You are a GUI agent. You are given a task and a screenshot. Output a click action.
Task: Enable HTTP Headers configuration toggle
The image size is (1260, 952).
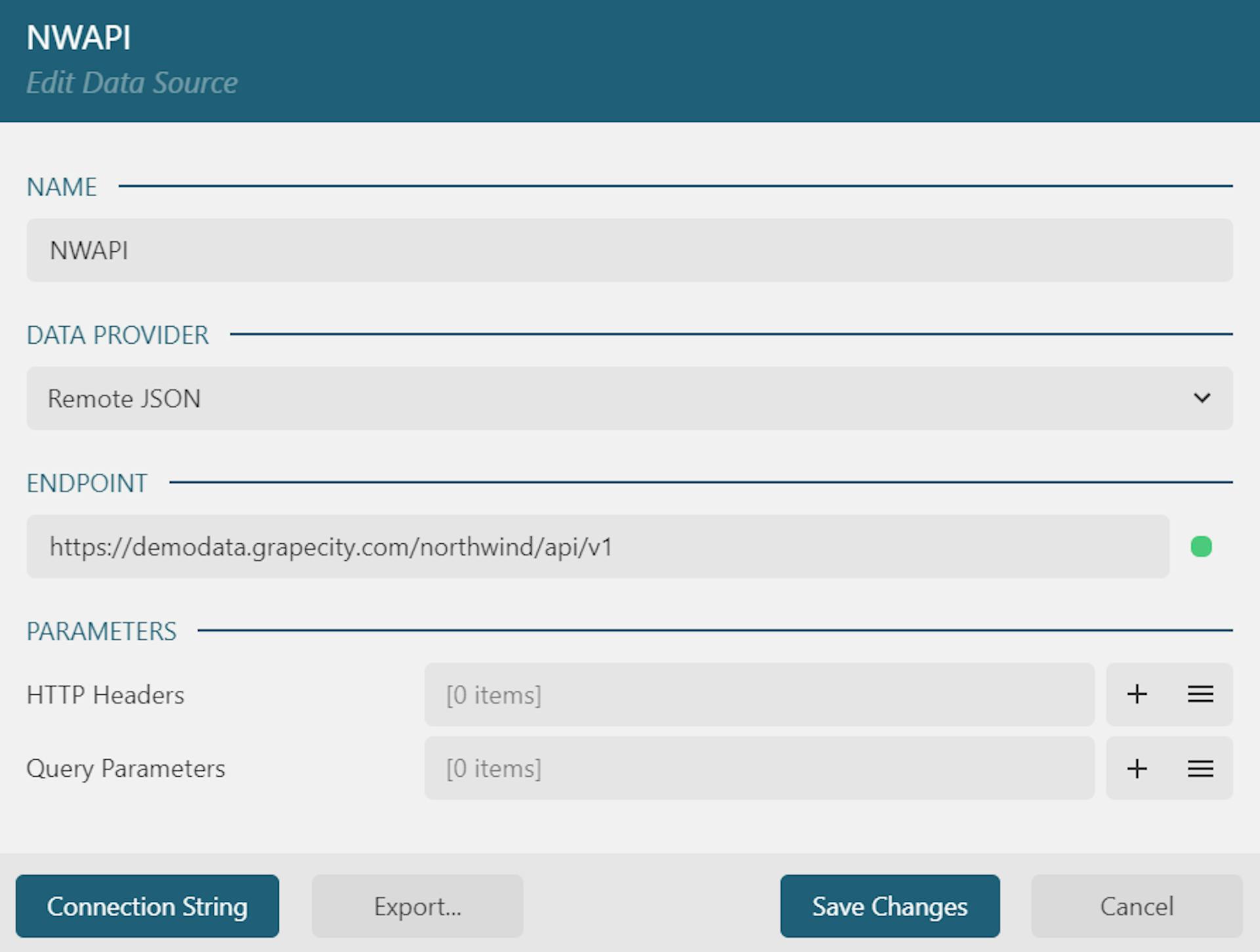pos(1200,694)
